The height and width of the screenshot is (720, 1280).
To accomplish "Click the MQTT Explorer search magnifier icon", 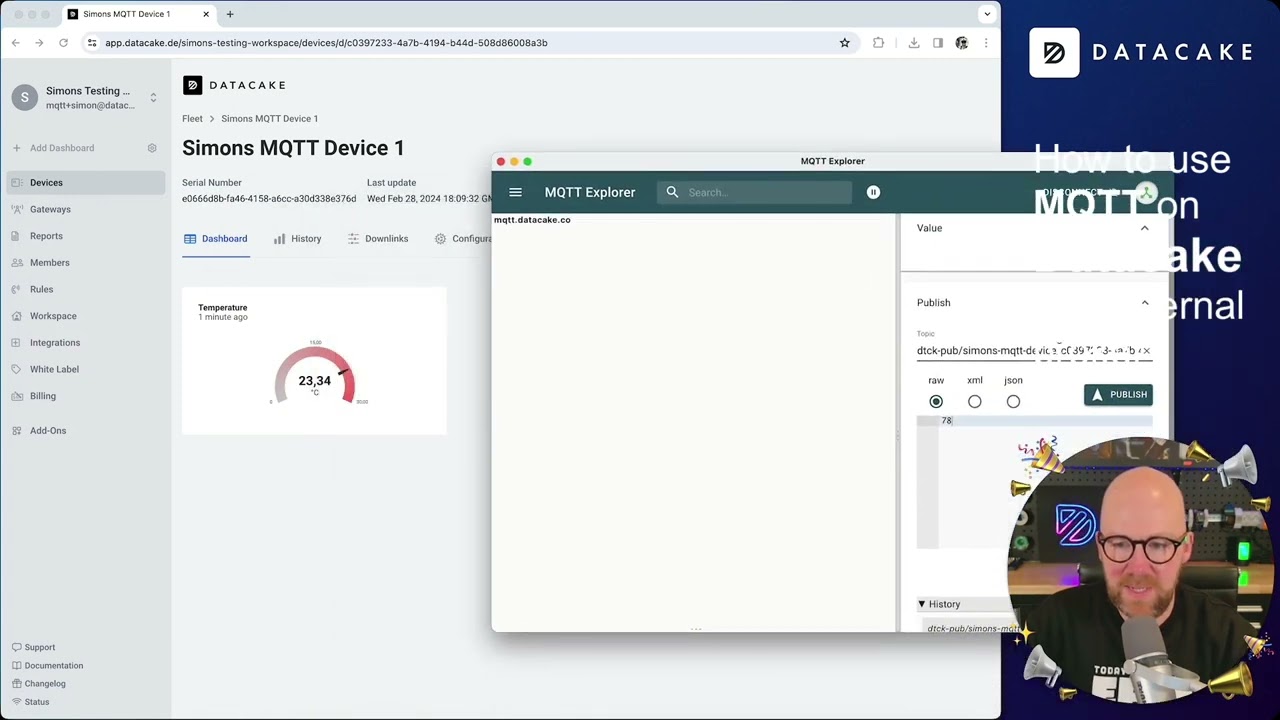I will (672, 192).
